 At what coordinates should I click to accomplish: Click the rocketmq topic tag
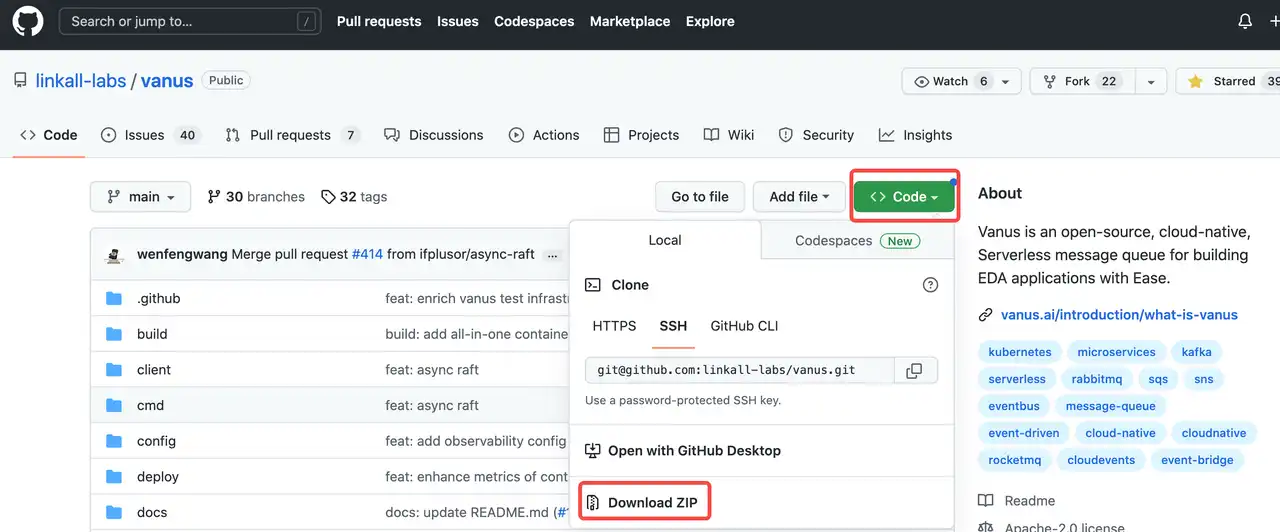coord(1015,460)
